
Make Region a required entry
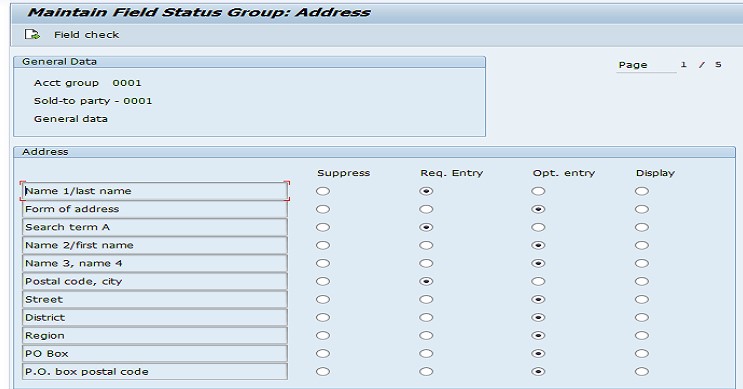coord(426,335)
